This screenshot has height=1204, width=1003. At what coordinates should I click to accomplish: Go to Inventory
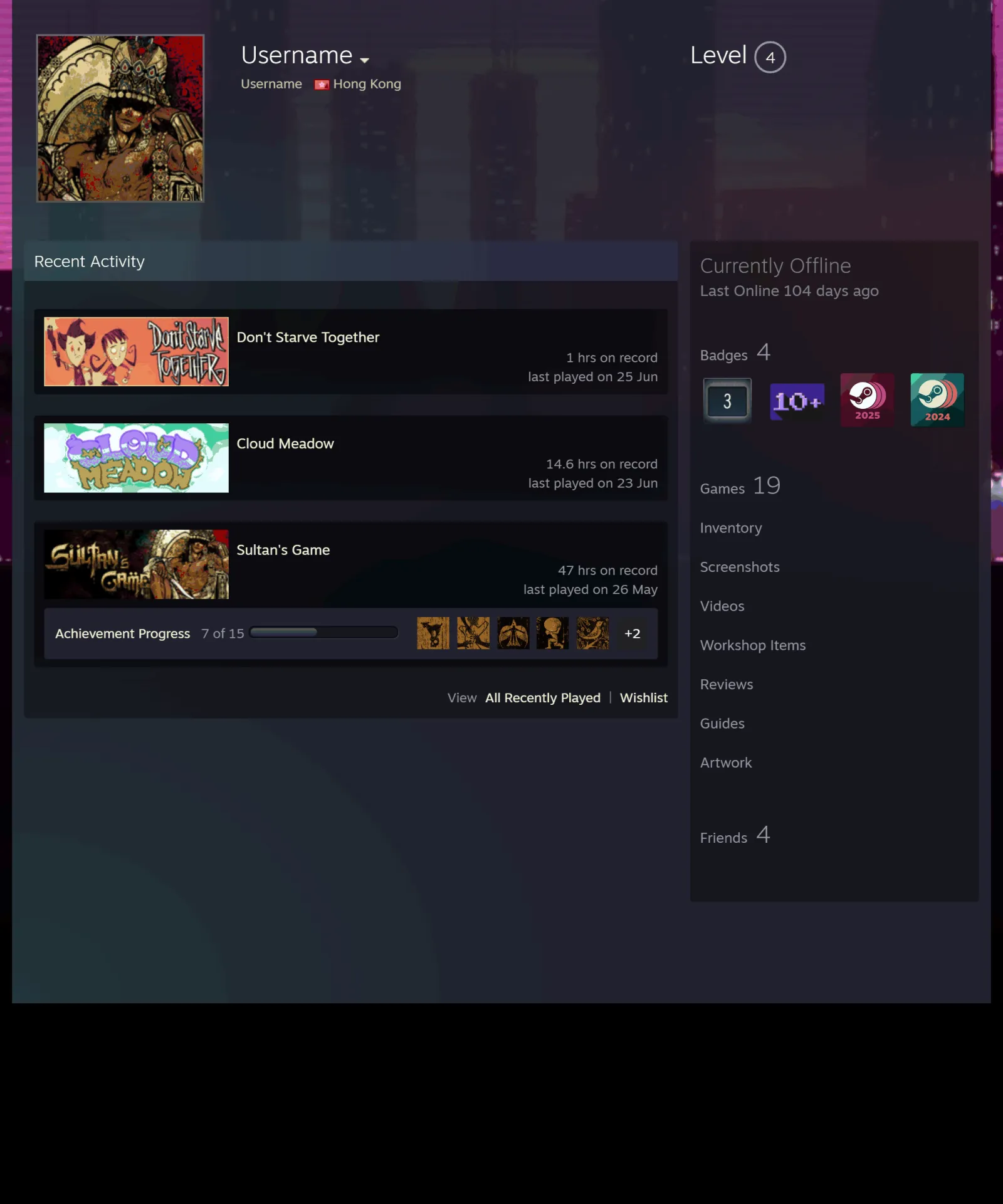(731, 528)
